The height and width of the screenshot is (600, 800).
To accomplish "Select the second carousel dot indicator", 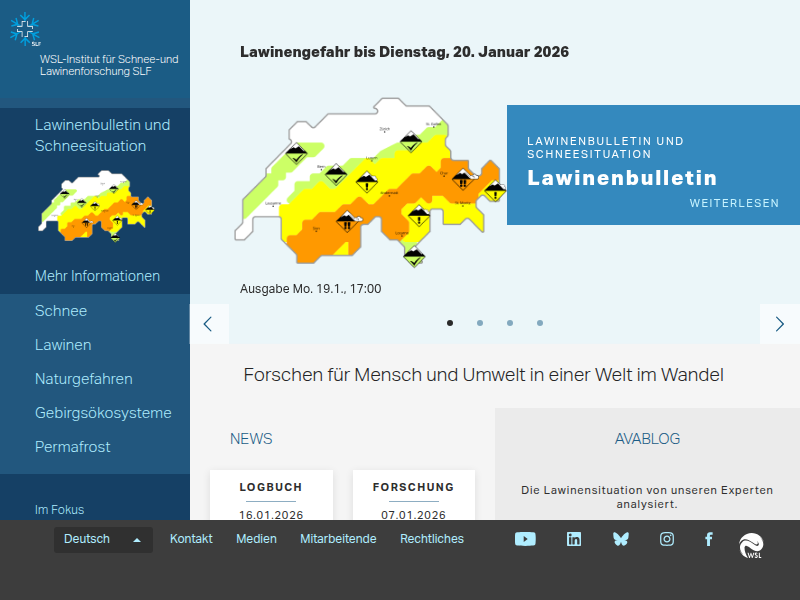I will pos(480,323).
